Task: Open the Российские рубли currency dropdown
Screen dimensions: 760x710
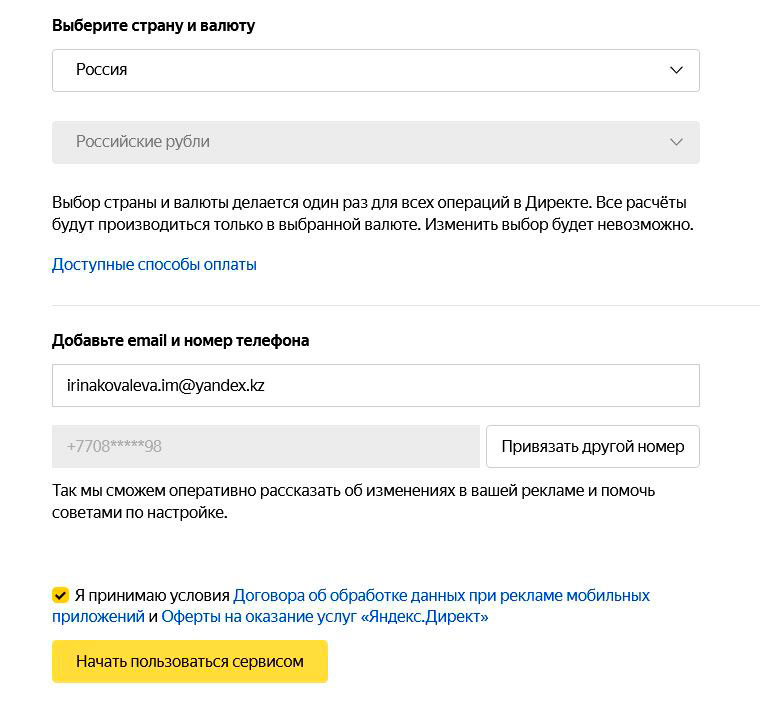Action: tap(376, 142)
